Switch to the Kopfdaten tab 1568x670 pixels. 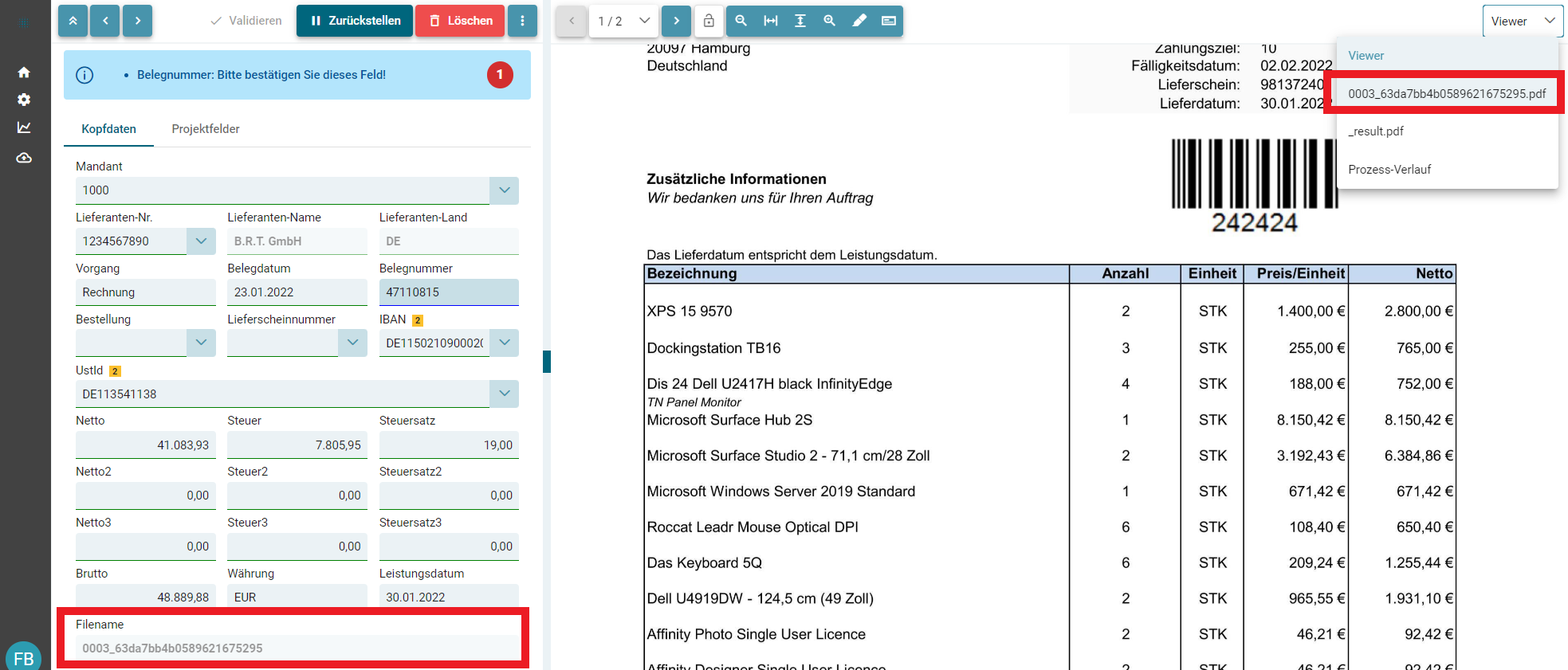(109, 129)
